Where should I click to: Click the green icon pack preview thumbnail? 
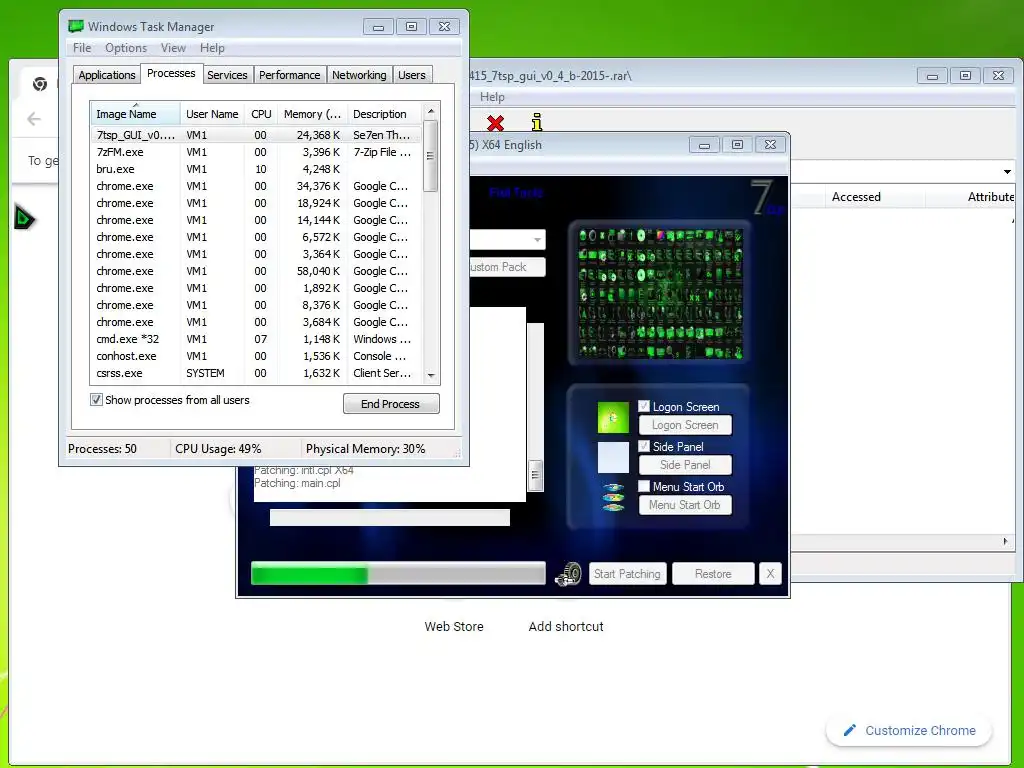coord(660,293)
